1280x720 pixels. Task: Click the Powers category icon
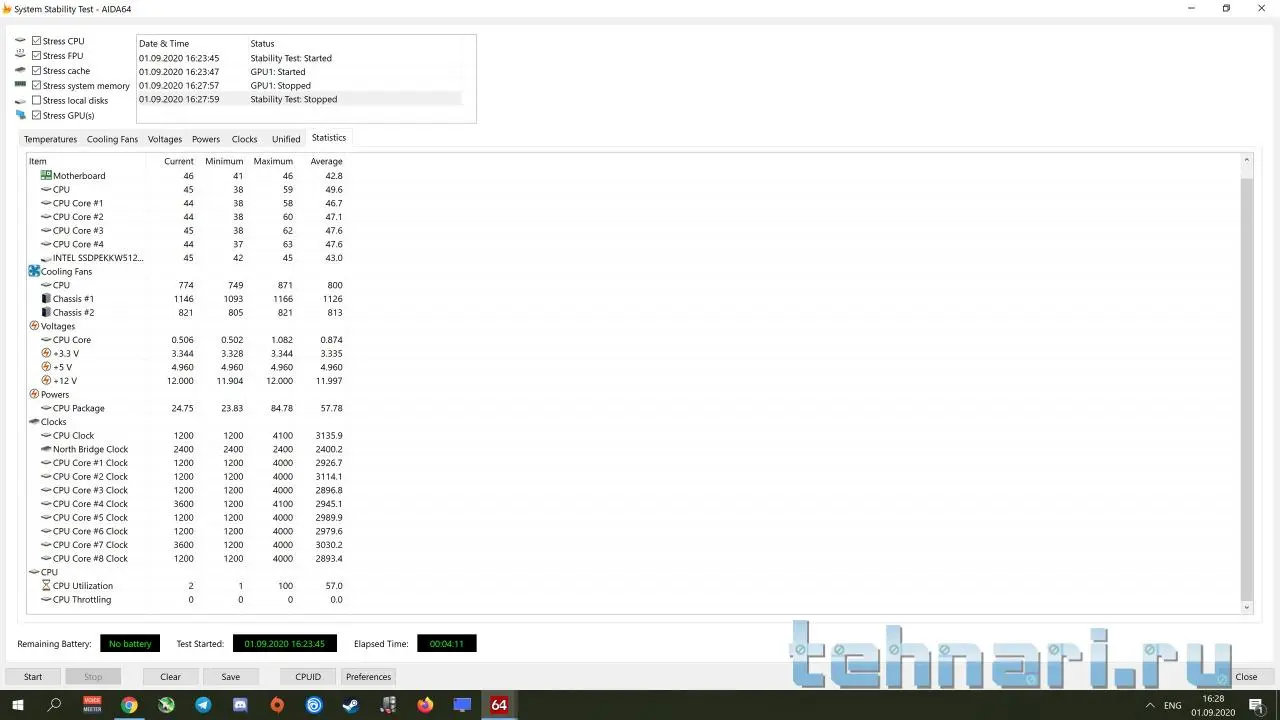[34, 394]
